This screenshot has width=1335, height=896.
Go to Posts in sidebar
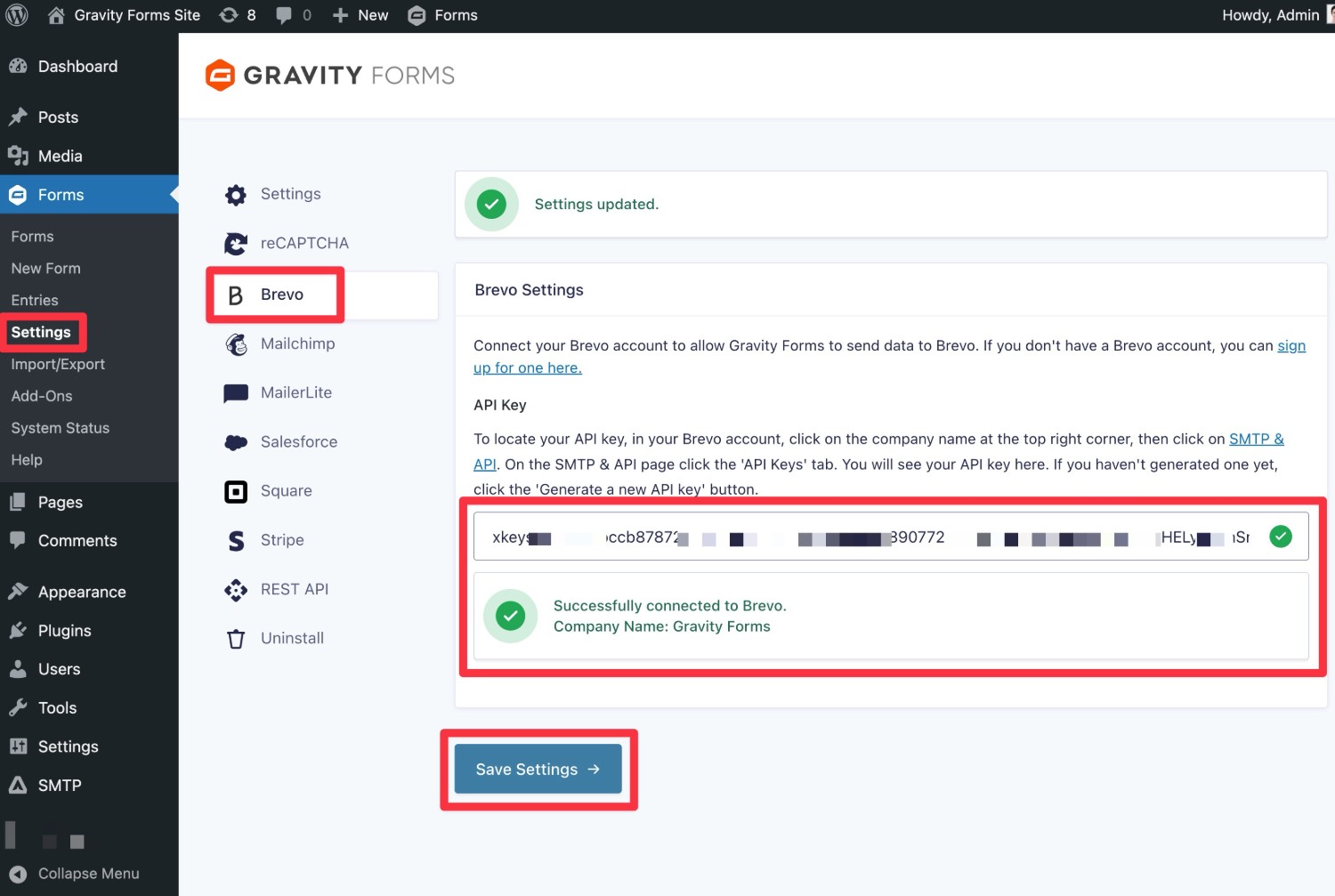click(89, 117)
